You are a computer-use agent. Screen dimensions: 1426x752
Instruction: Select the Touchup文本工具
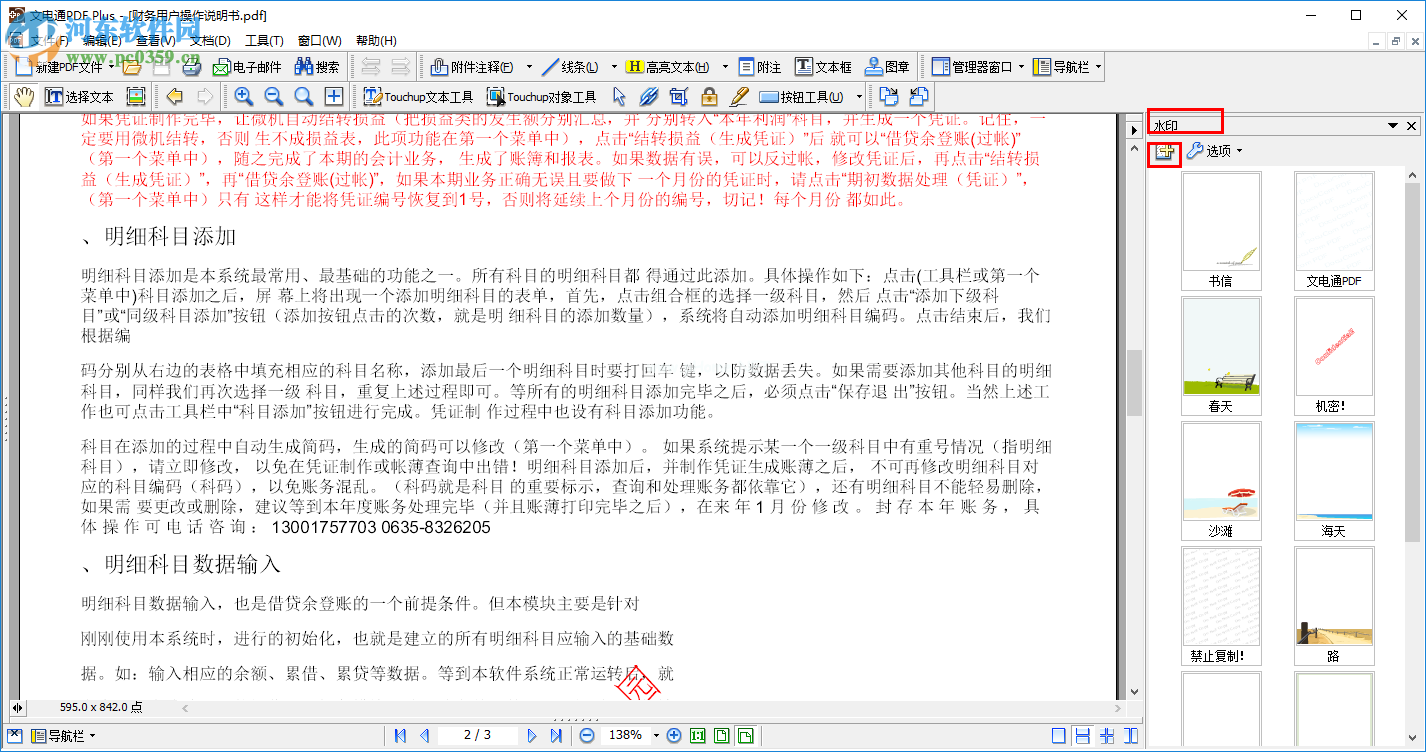(x=418, y=97)
